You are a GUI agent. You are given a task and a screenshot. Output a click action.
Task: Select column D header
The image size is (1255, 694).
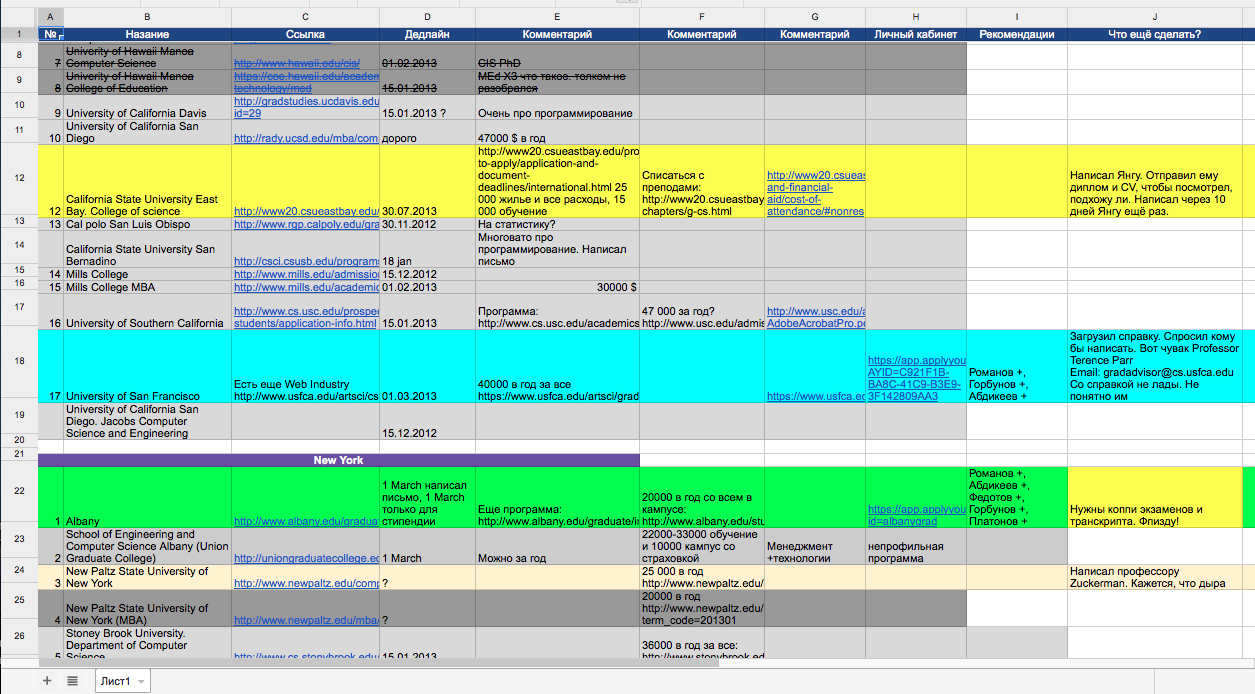click(427, 17)
